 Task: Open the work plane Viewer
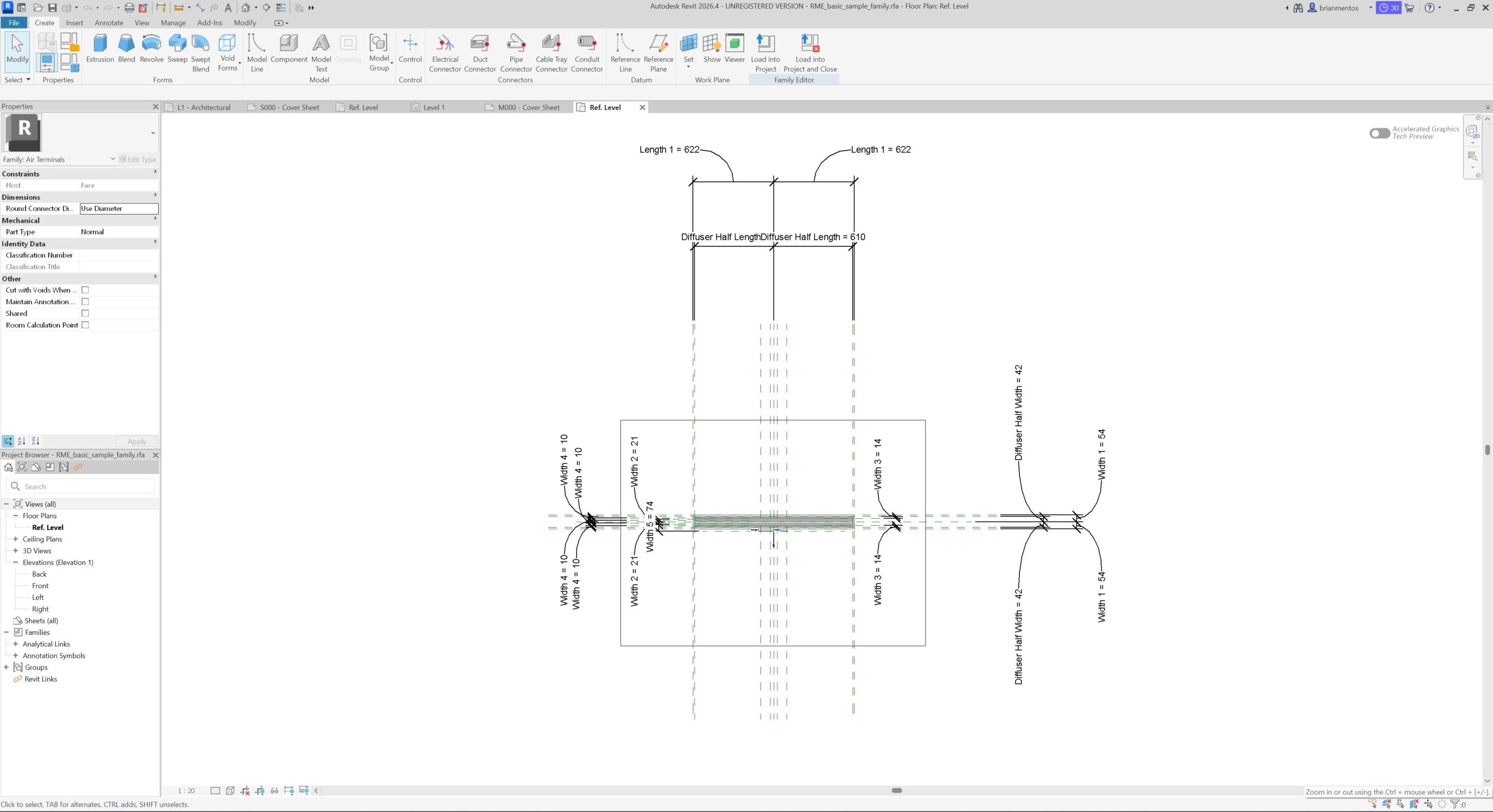(734, 48)
